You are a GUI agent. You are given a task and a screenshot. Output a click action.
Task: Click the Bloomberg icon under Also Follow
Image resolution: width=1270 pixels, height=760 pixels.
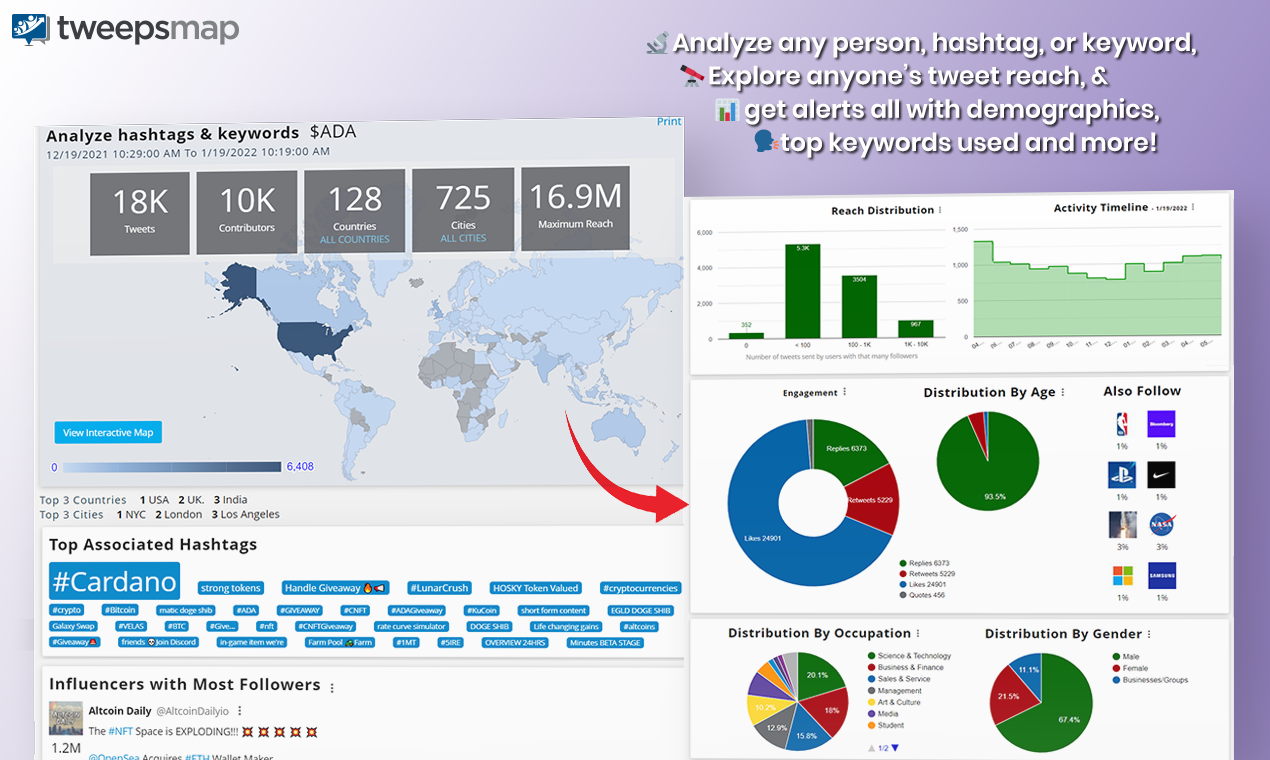coord(1161,424)
